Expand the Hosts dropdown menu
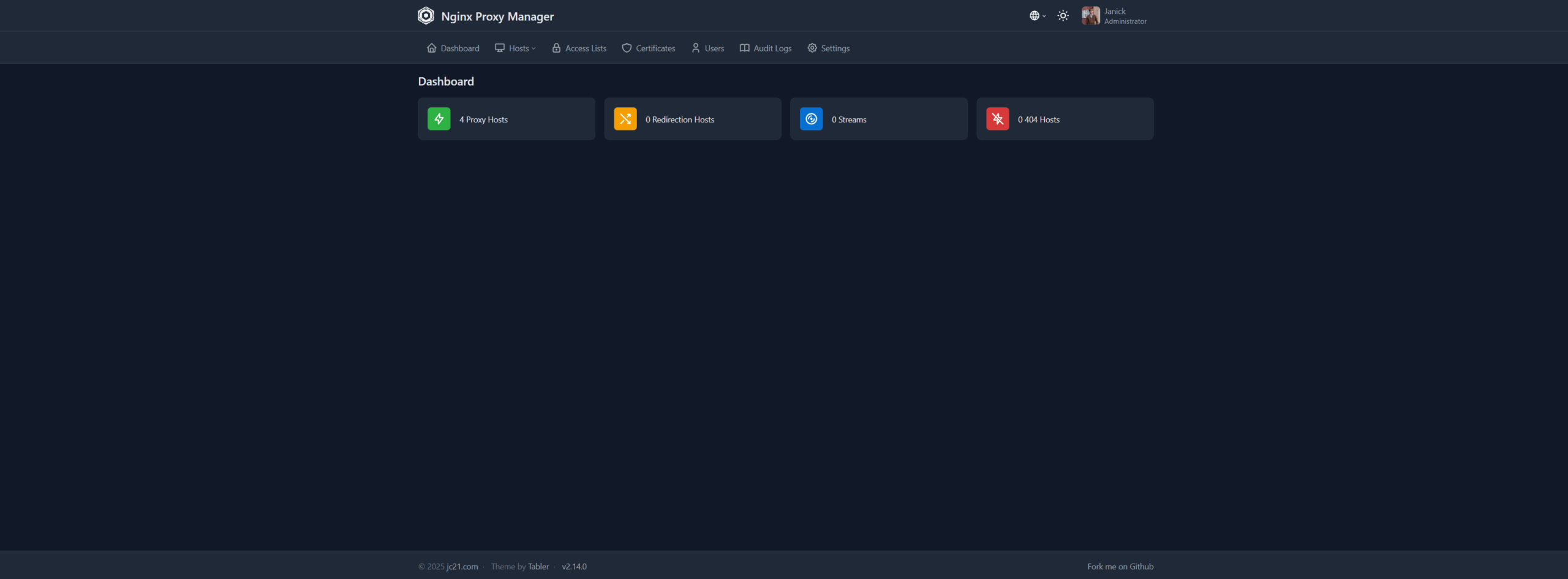This screenshot has width=1568, height=579. (x=516, y=48)
